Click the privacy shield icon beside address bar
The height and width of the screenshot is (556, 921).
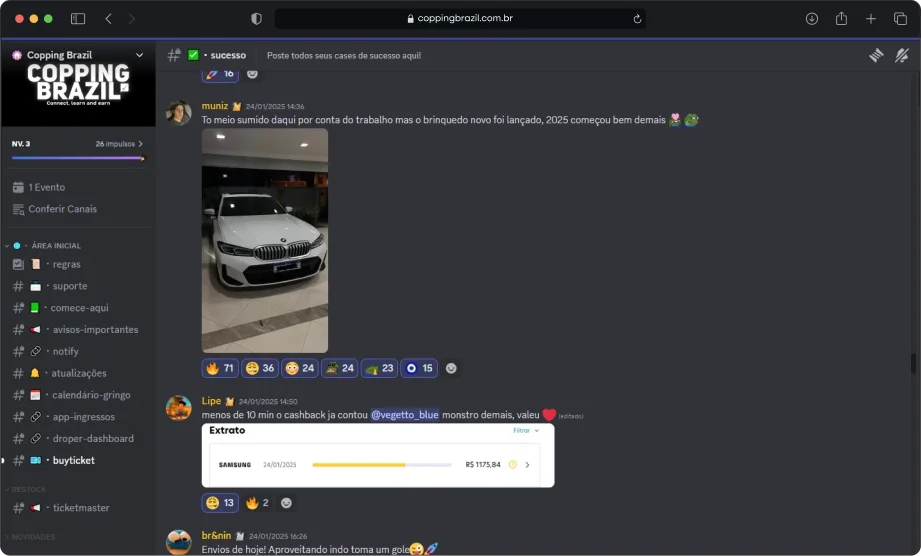click(x=257, y=19)
